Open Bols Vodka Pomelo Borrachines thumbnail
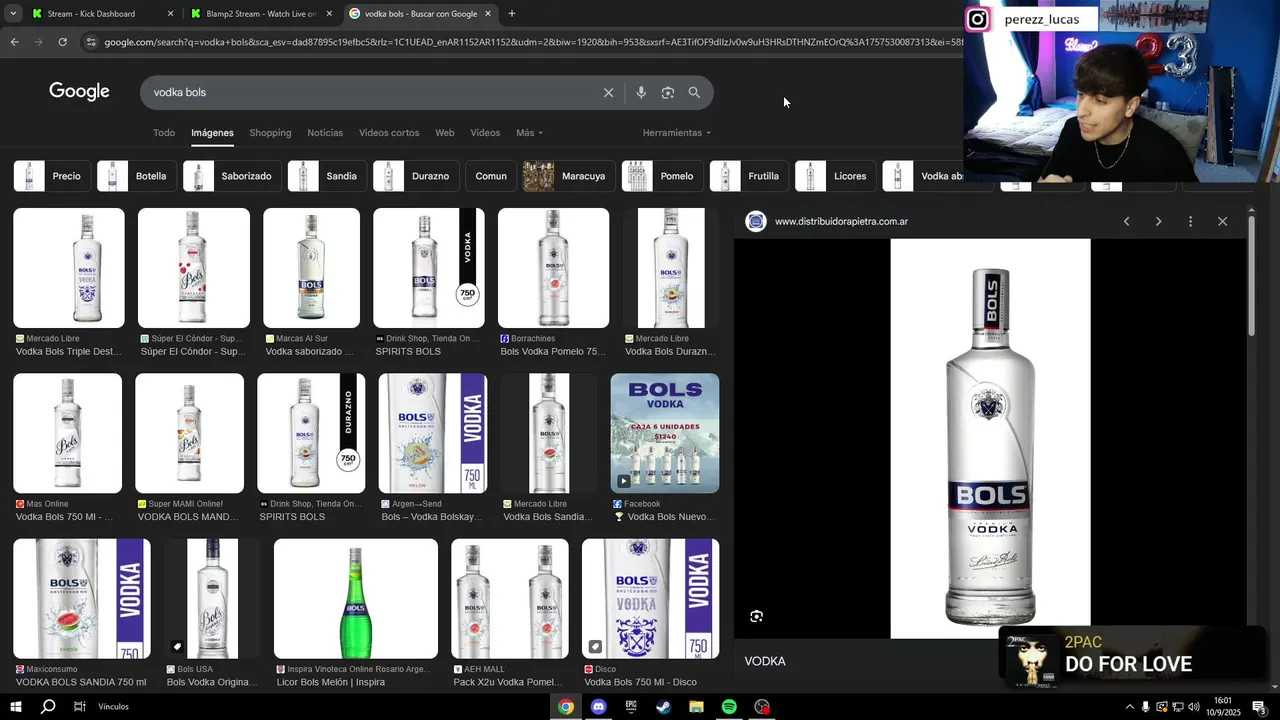Screen dimensions: 1280x720 [x=553, y=268]
